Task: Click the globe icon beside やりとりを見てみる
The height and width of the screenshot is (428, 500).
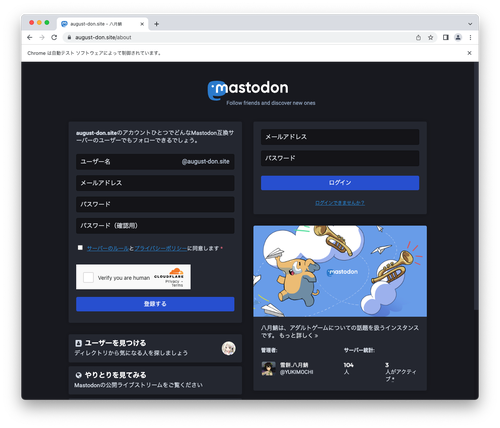Action: (x=79, y=375)
